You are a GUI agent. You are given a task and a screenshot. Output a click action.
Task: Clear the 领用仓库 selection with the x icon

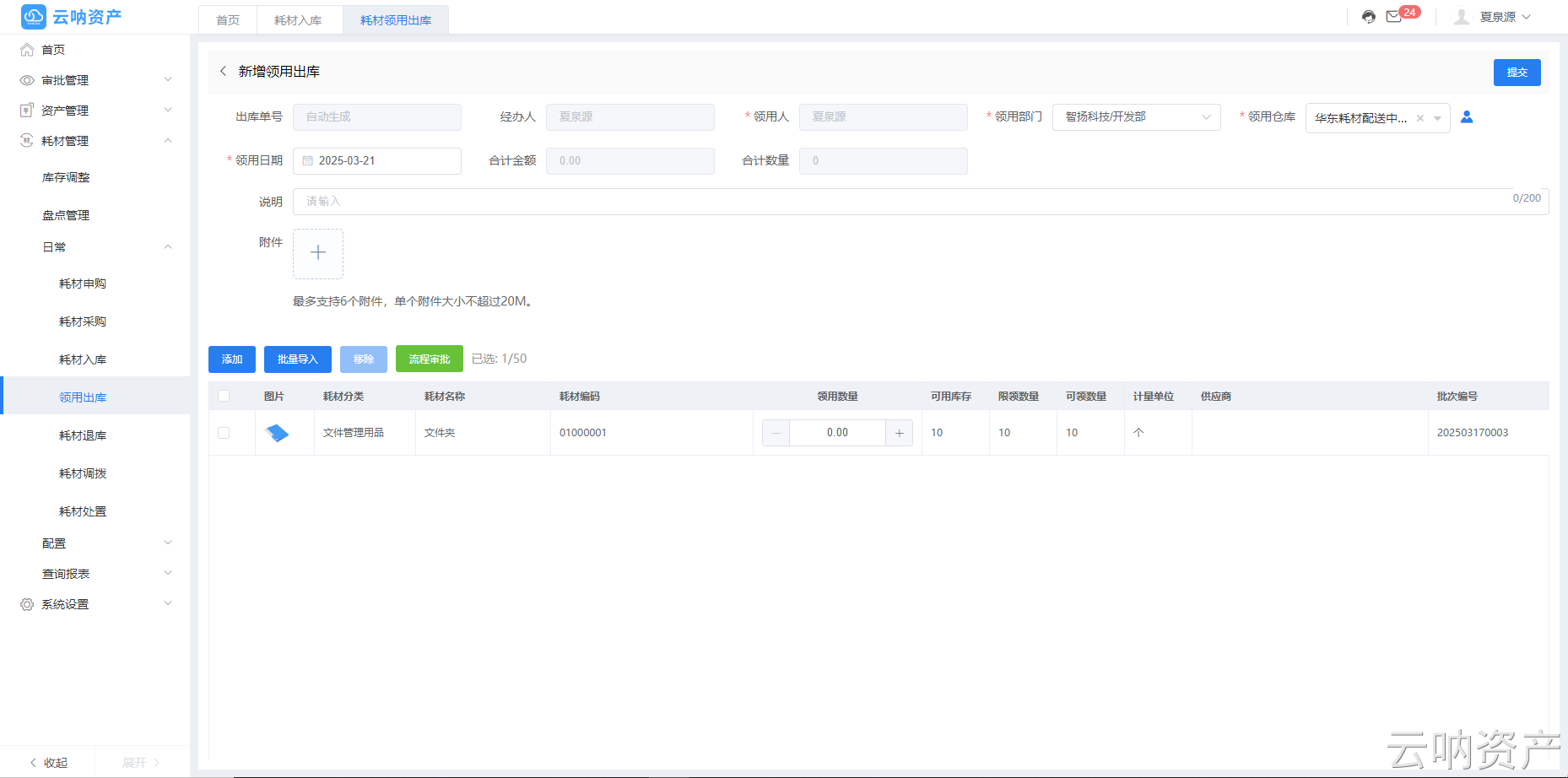point(1420,118)
